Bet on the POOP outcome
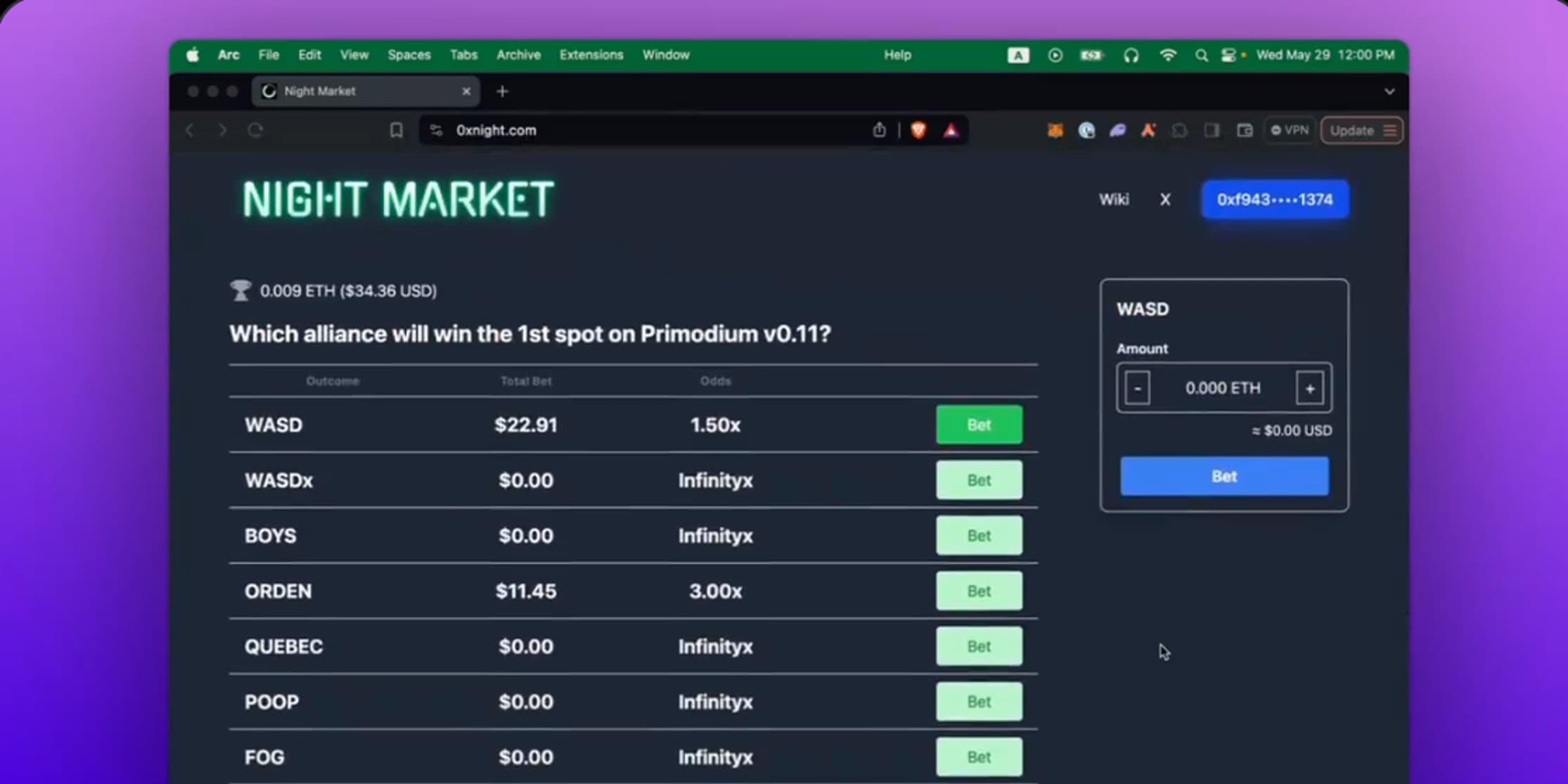Viewport: 1568px width, 784px height. [x=979, y=702]
